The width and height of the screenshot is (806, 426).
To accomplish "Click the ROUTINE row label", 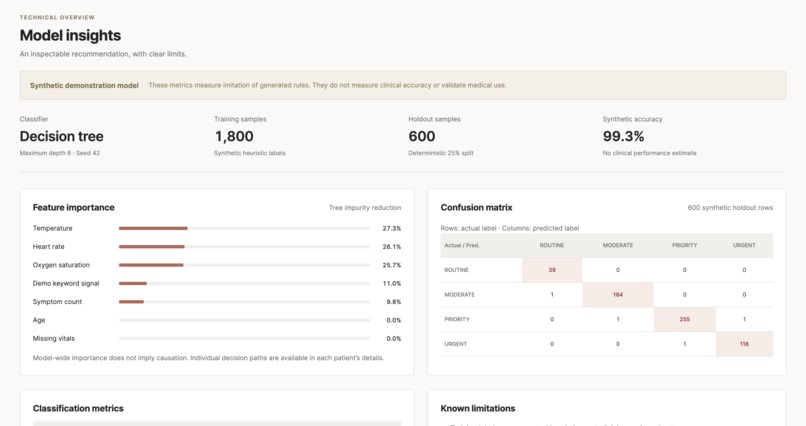I will click(456, 270).
